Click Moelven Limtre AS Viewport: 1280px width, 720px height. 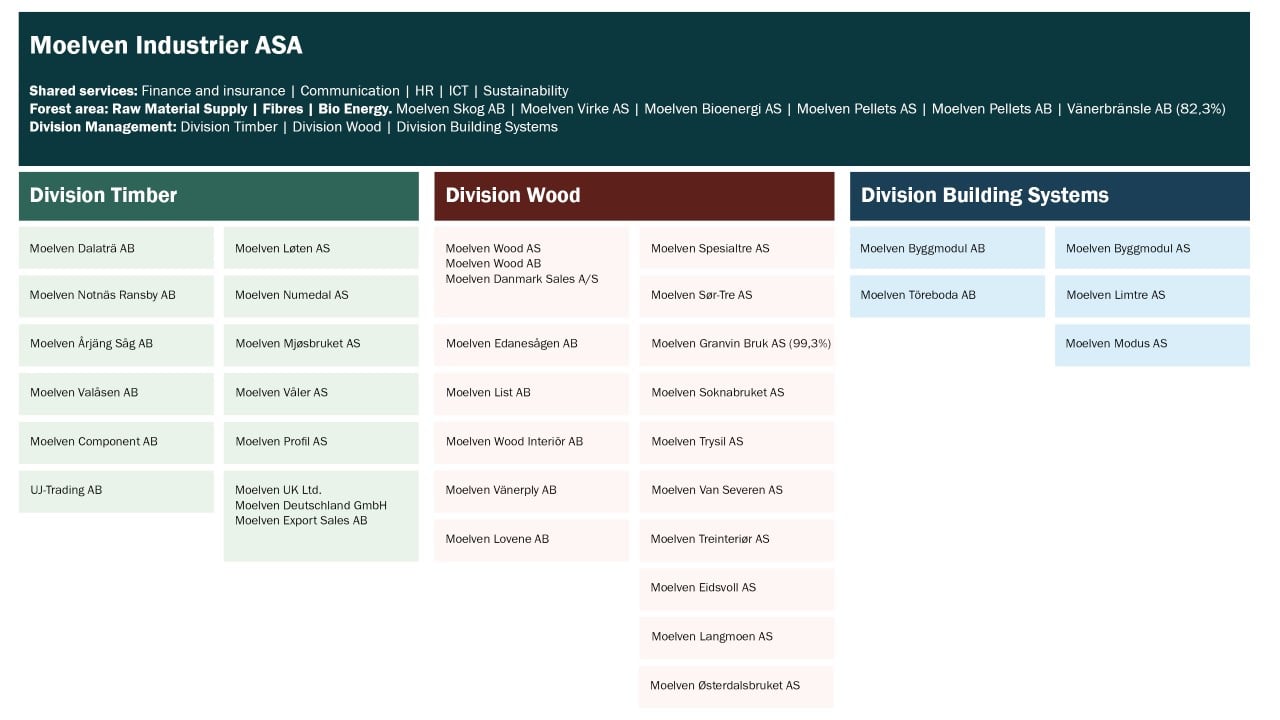(x=1152, y=296)
